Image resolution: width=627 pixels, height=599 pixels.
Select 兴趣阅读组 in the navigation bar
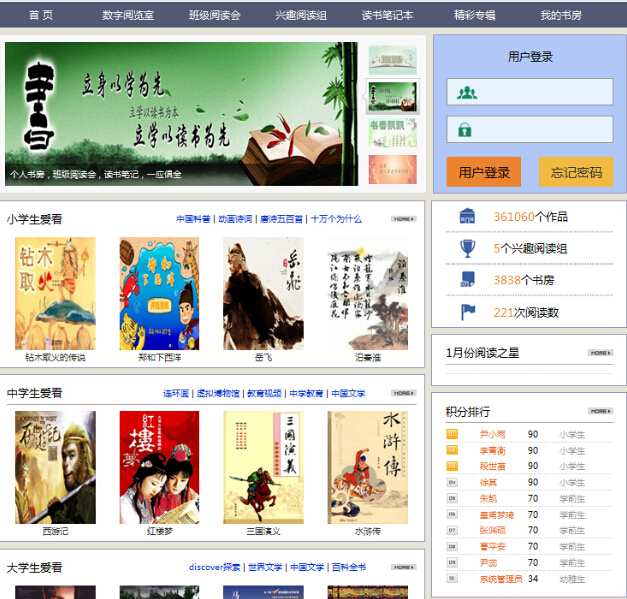click(x=301, y=15)
